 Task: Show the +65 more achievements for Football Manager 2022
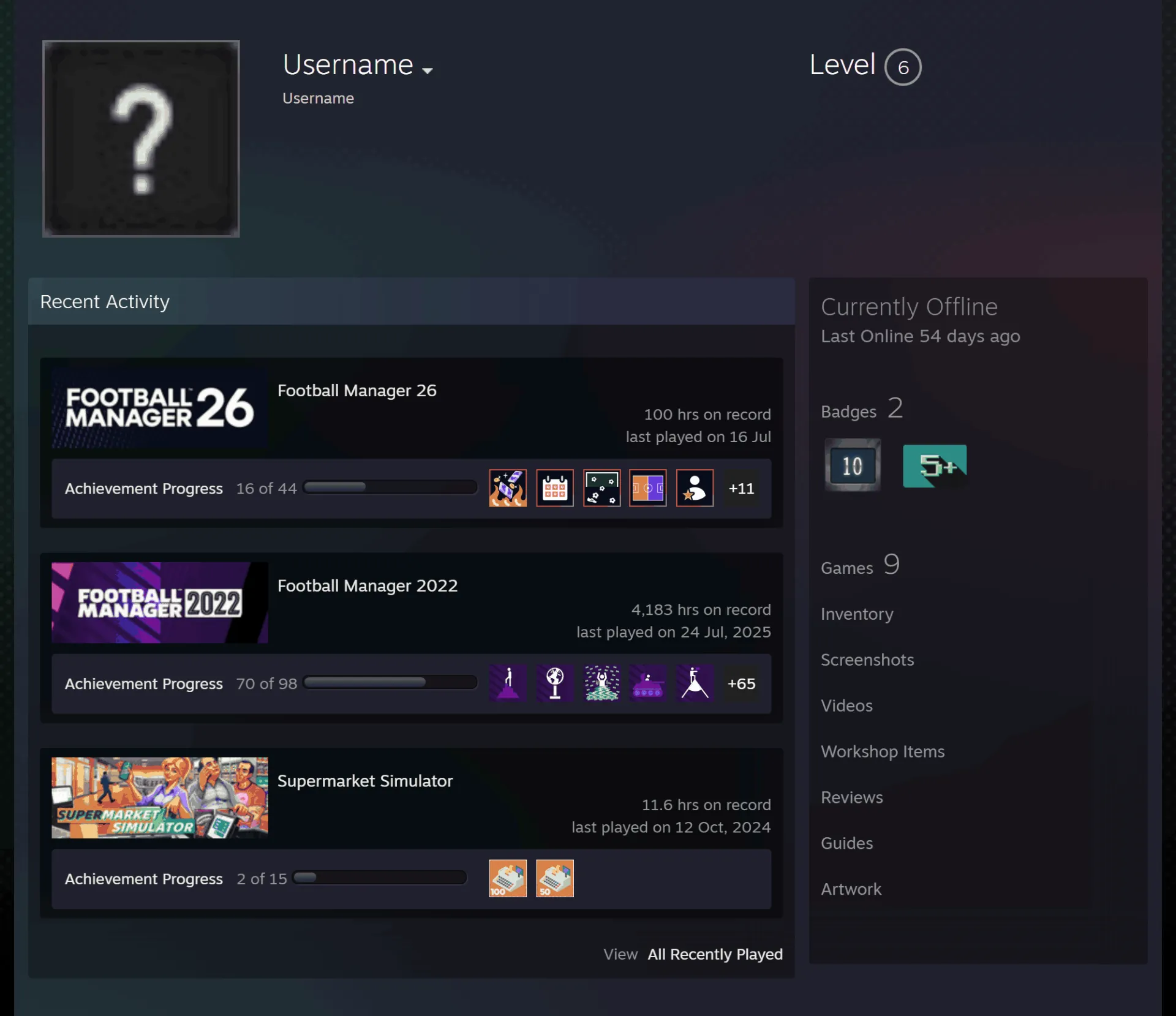click(741, 683)
